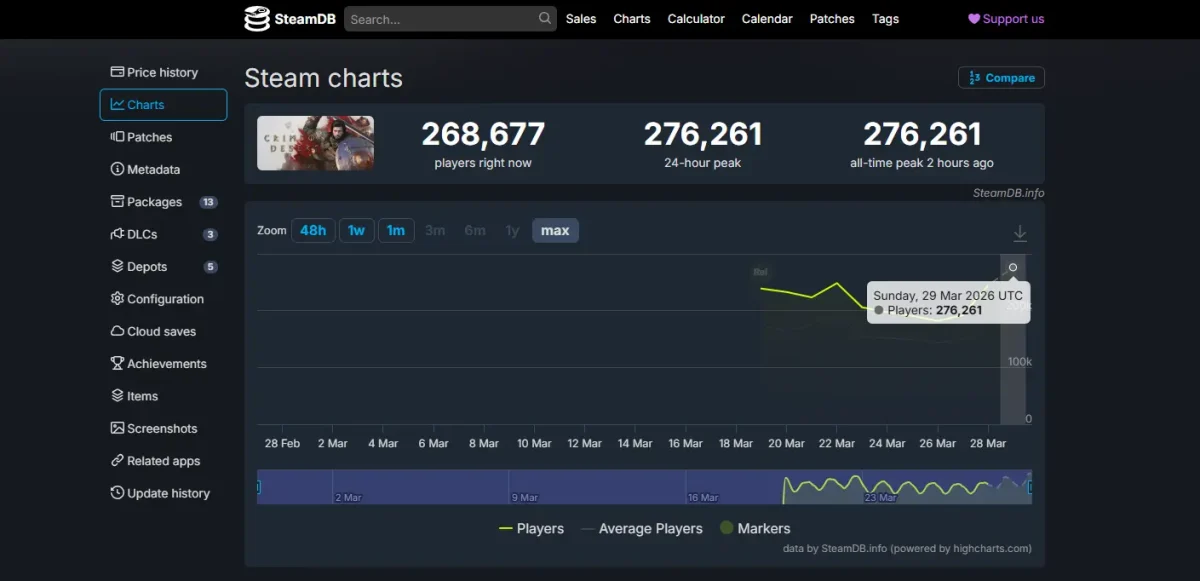
Task: Toggle Average Players visibility
Action: tap(641, 528)
